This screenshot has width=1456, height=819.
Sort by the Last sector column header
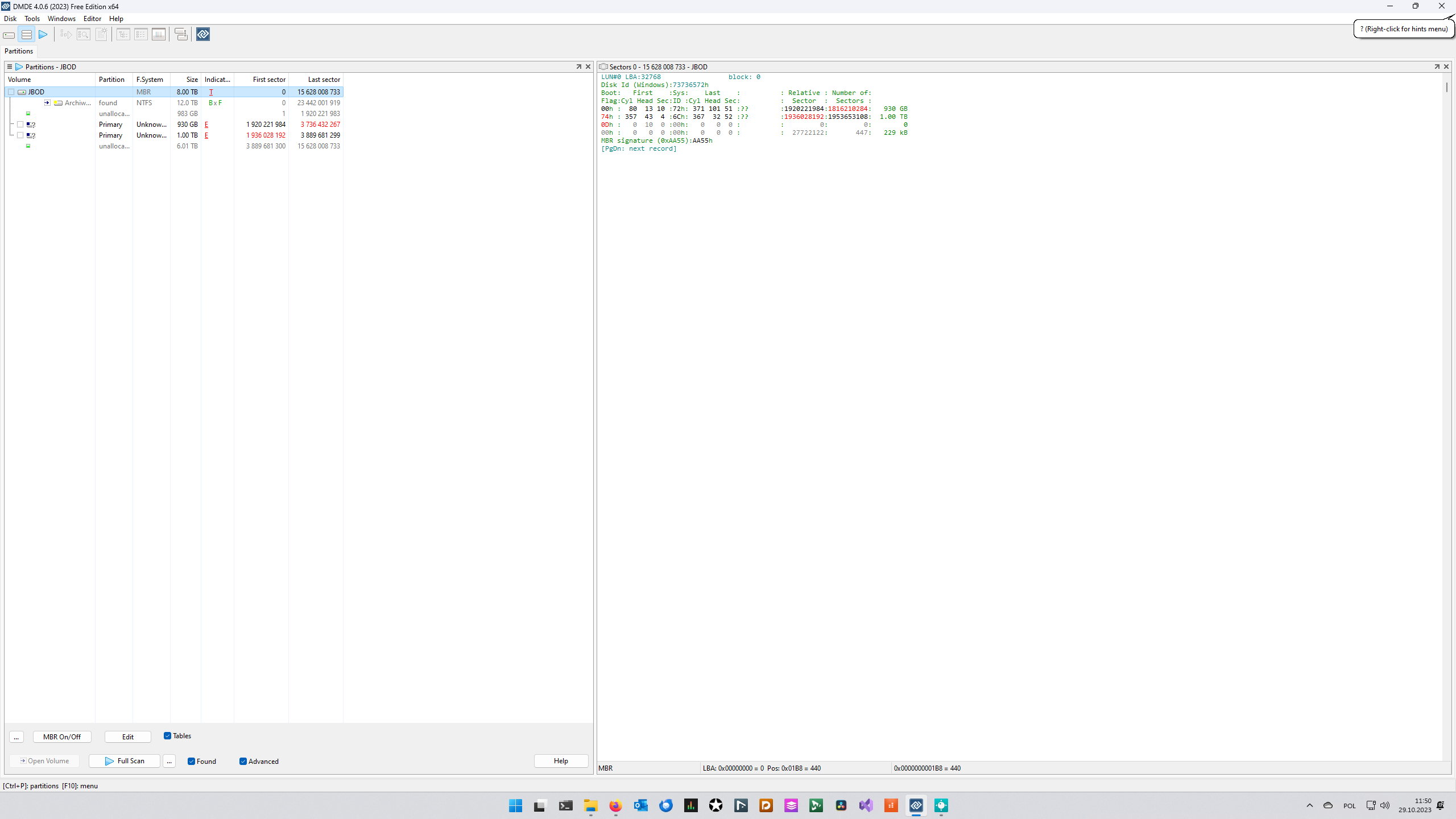316,80
